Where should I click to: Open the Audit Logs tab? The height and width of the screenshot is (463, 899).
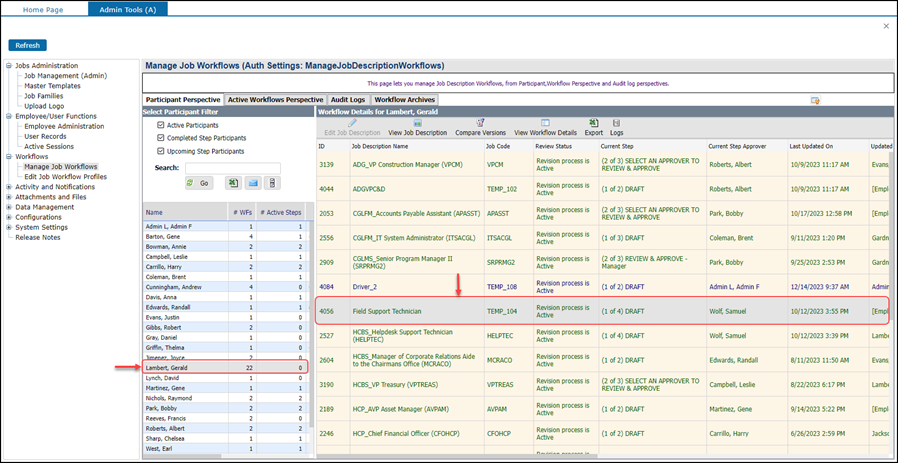[x=349, y=100]
